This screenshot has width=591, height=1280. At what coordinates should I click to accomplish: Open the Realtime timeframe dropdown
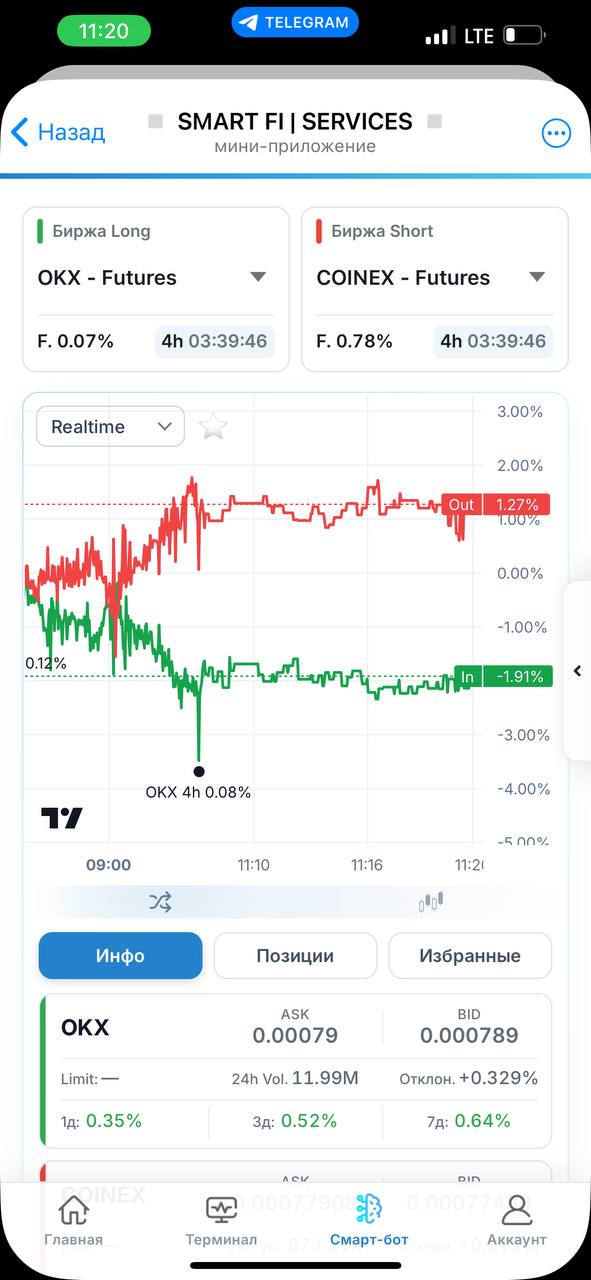pyautogui.click(x=111, y=427)
